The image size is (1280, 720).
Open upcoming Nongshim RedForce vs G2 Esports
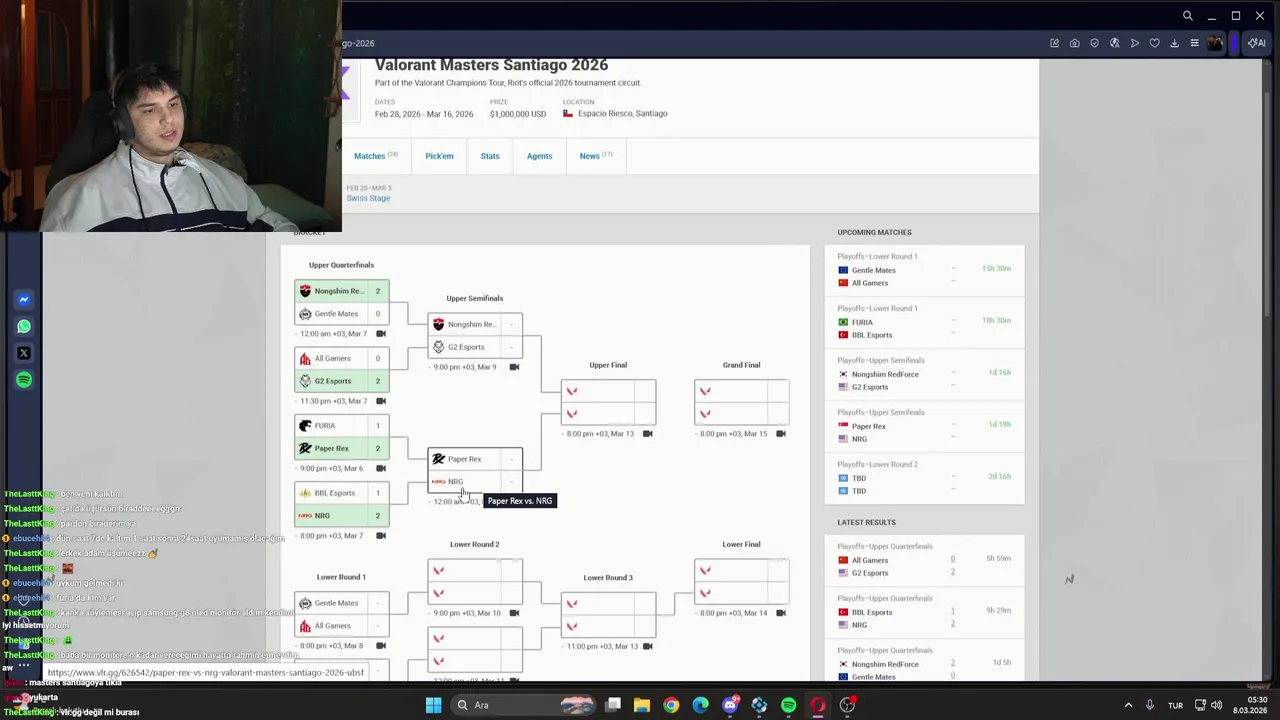924,374
